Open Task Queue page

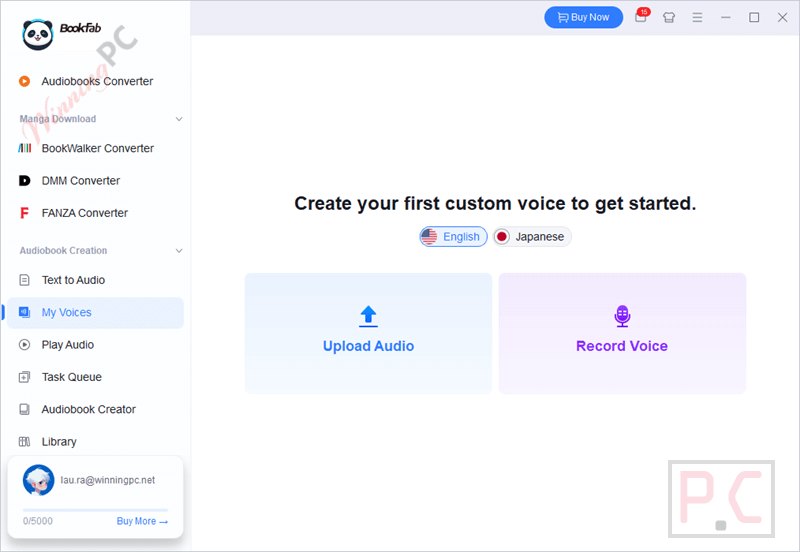[x=71, y=377]
